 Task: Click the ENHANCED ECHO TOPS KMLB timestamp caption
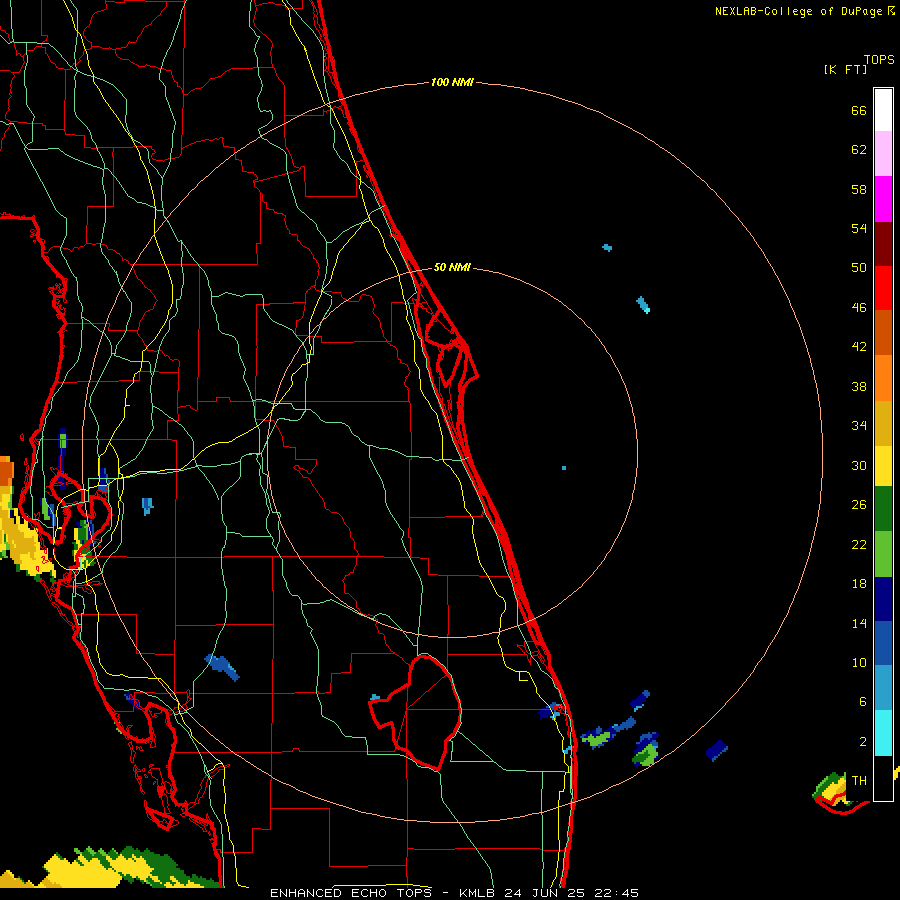click(454, 893)
